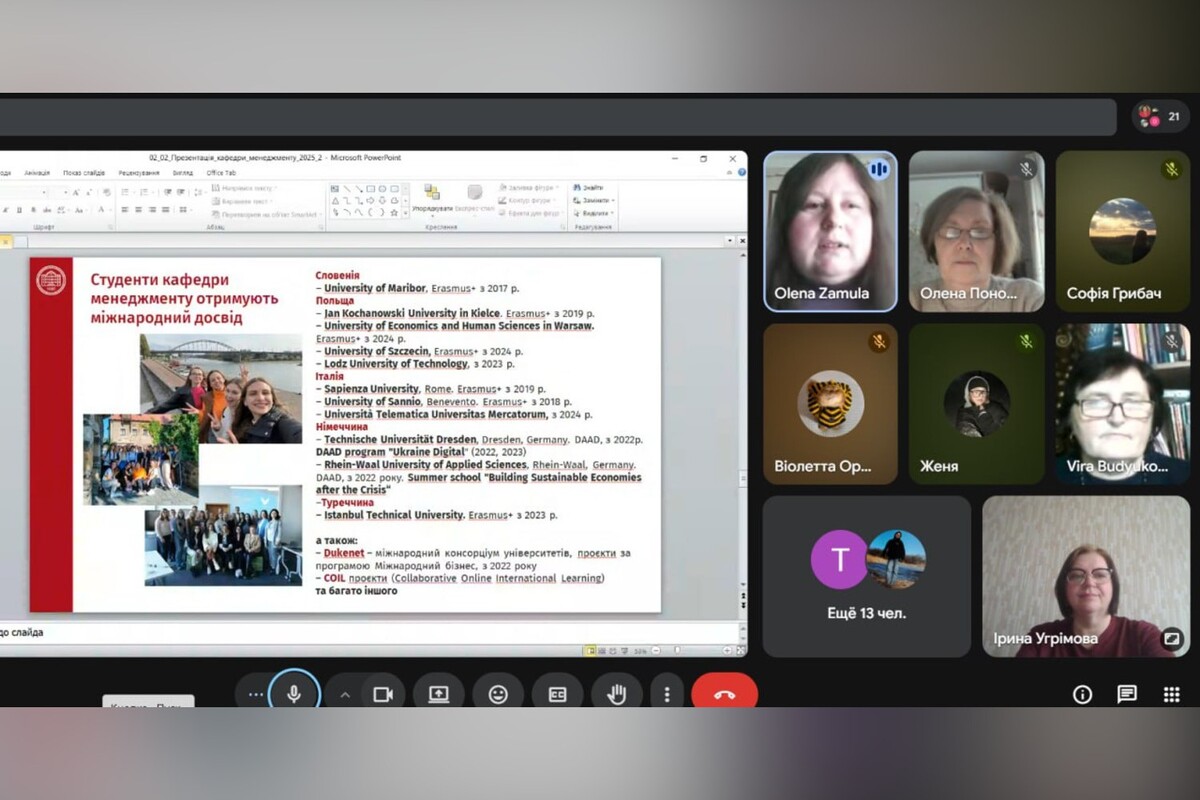
Task: Click the 'Dukenet' text on the slide
Action: (345, 553)
